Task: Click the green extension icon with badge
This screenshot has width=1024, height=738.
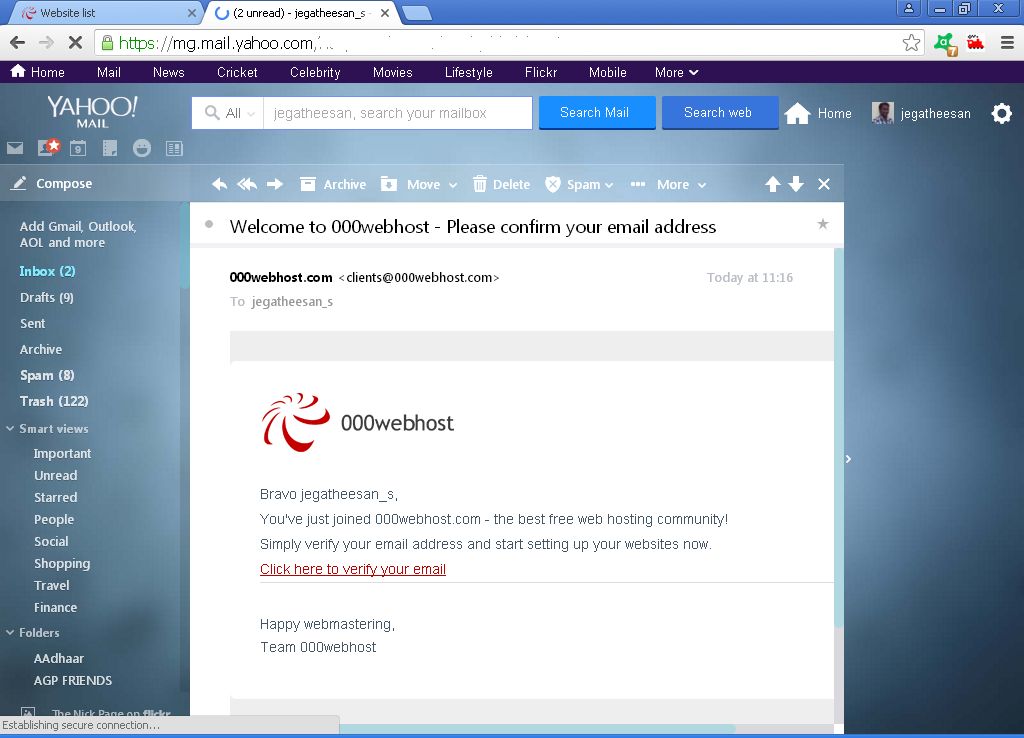Action: click(946, 44)
